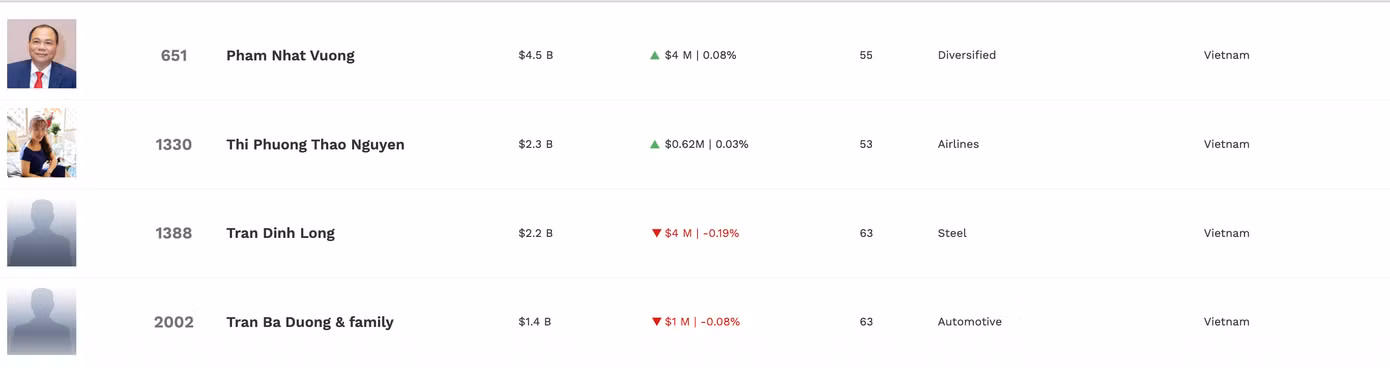Click rank number 651
Image resolution: width=1390 pixels, height=368 pixels.
(174, 55)
